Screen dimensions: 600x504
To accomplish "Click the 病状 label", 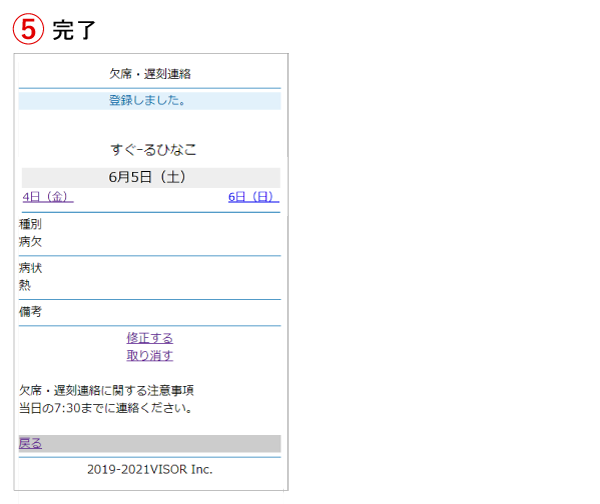I will 30,267.
